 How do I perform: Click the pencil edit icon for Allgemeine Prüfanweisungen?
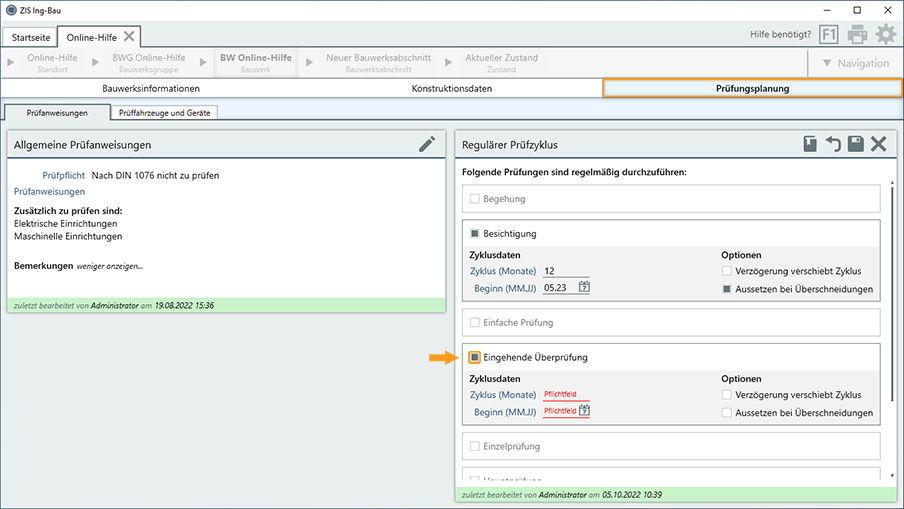pyautogui.click(x=427, y=144)
